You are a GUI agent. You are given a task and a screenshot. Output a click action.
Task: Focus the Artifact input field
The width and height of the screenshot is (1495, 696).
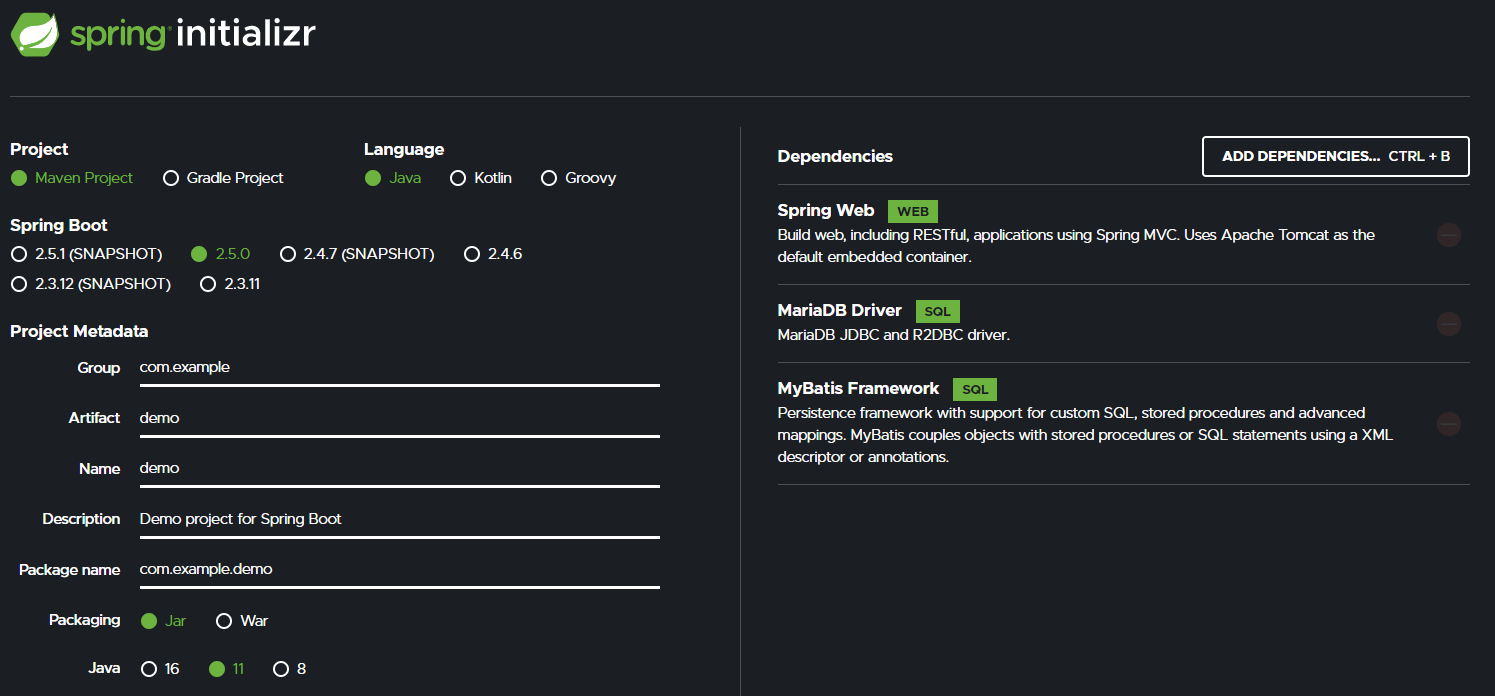[x=400, y=418]
